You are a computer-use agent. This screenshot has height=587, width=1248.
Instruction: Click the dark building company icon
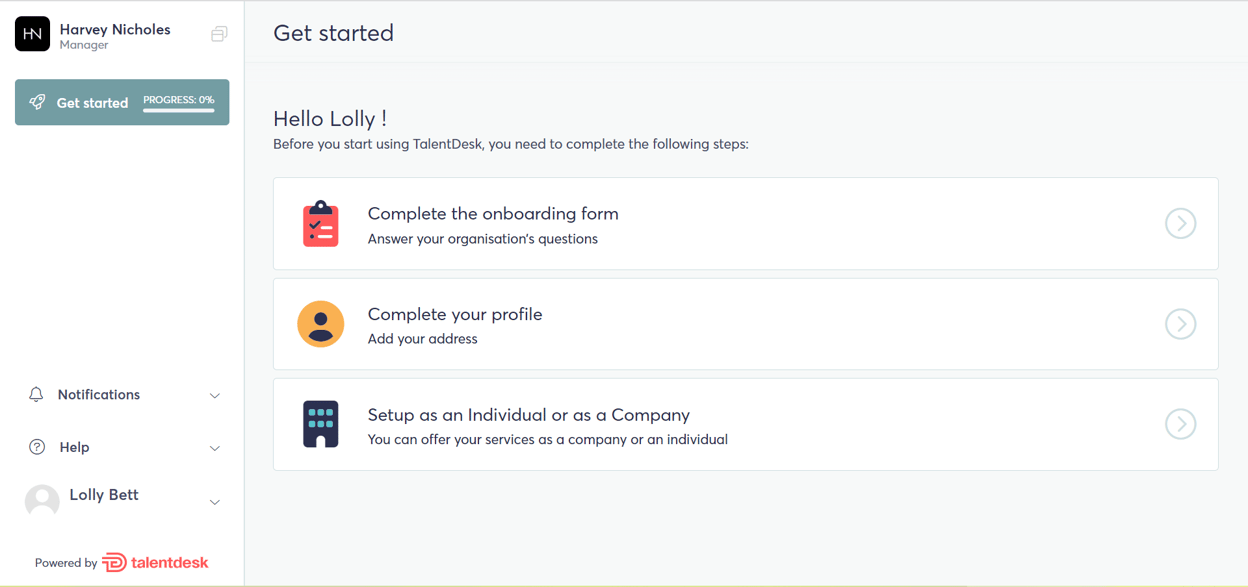point(320,424)
